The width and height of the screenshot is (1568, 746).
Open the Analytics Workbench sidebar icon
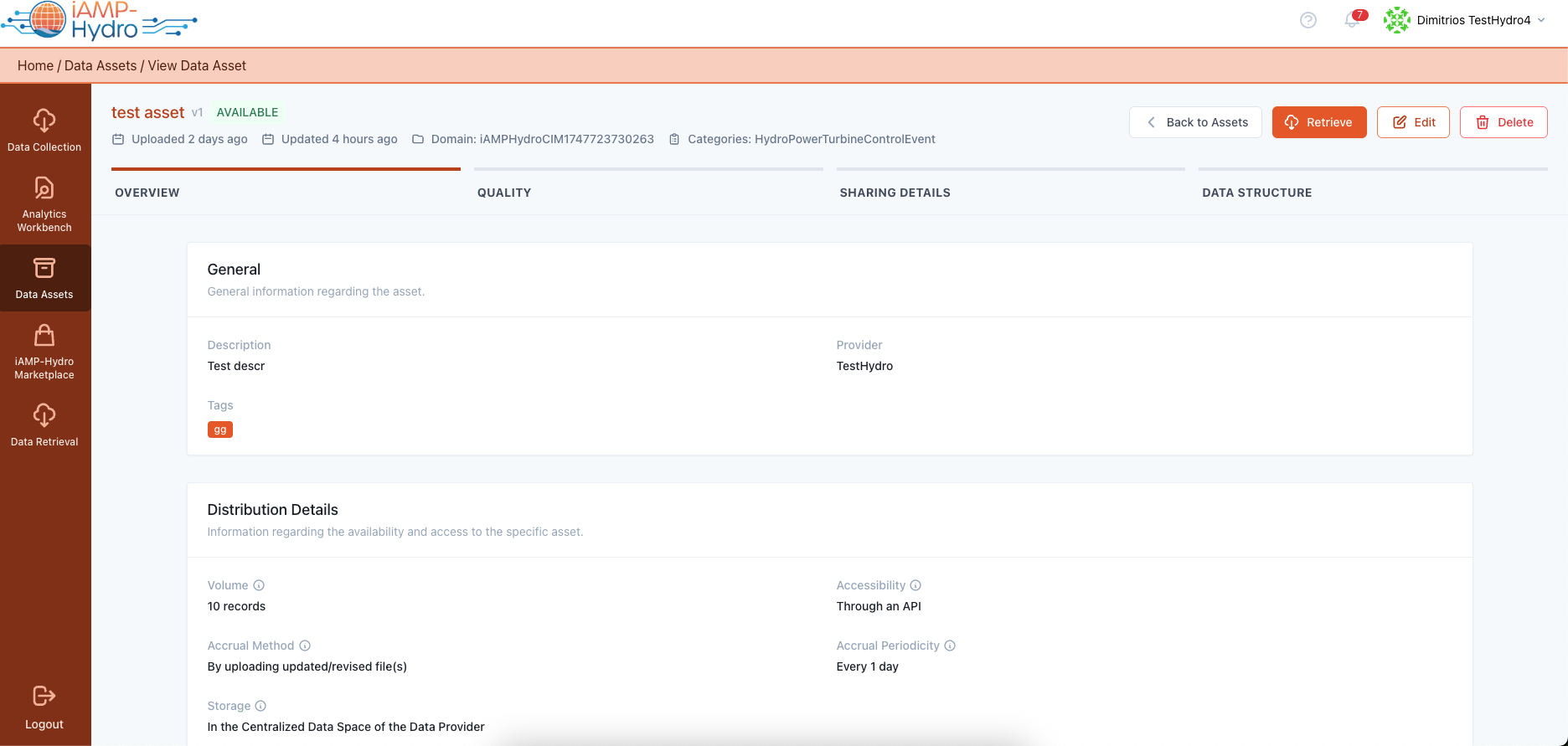[x=44, y=203]
